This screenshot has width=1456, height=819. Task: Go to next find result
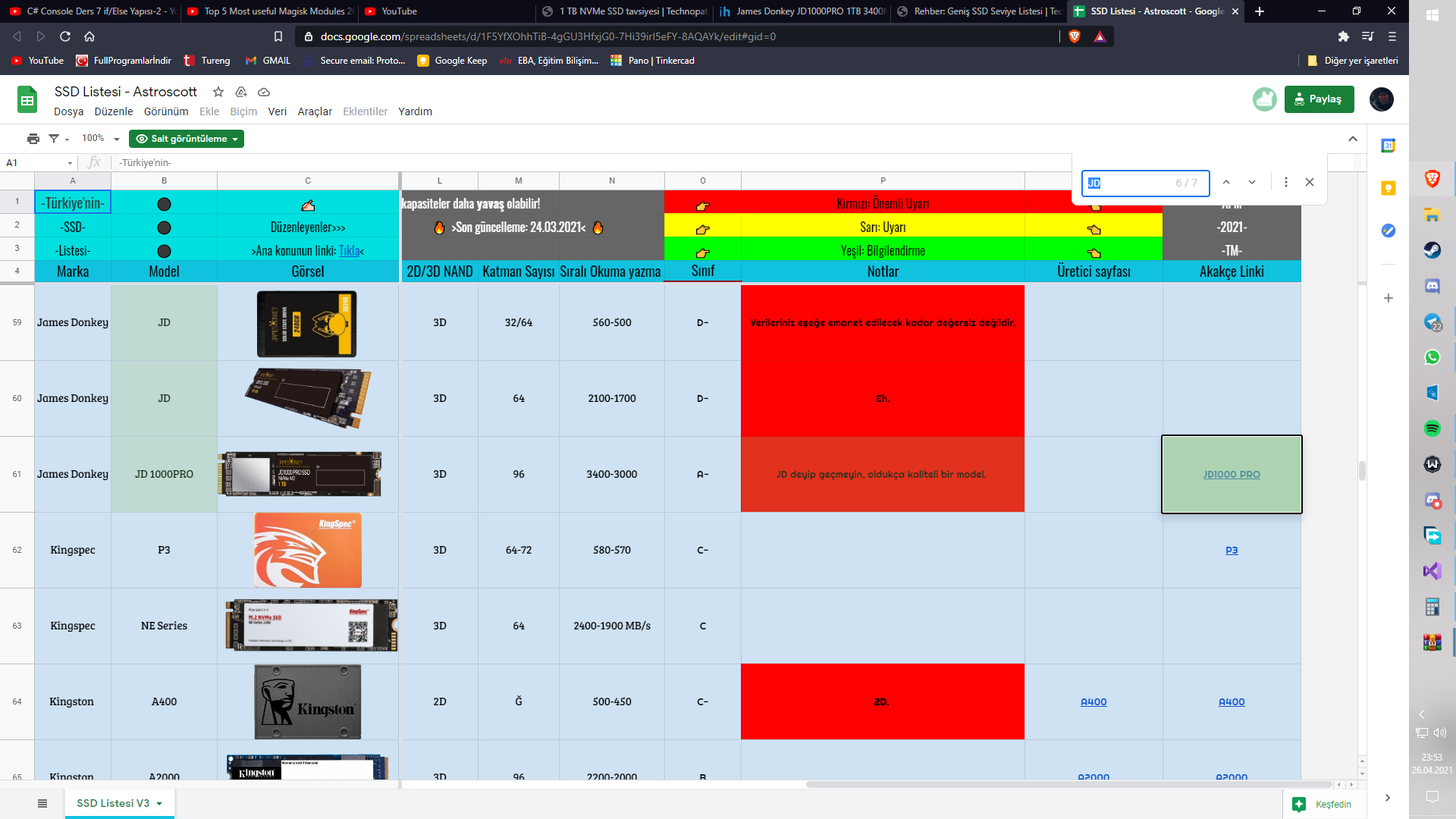[x=1252, y=182]
